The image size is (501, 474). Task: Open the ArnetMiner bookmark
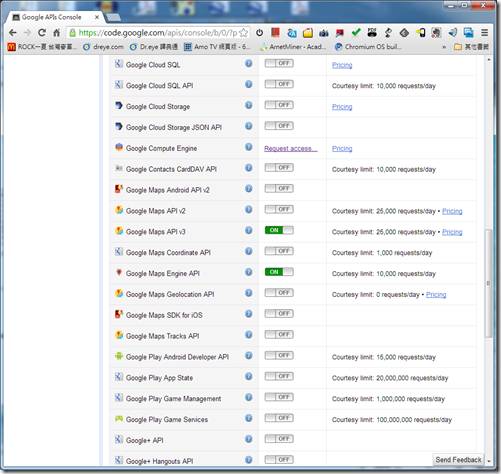coord(293,47)
